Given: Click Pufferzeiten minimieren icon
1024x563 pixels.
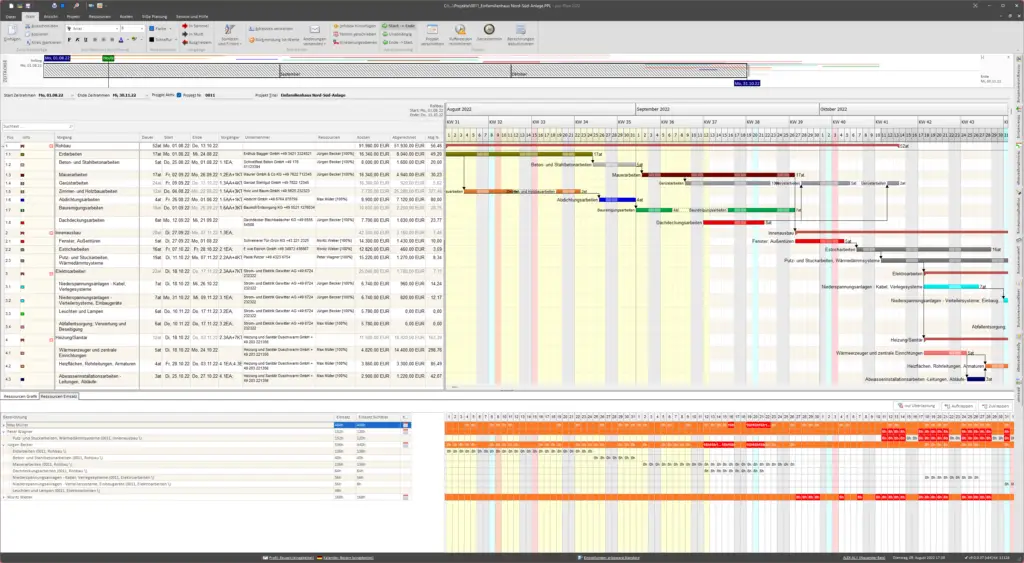Looking at the screenshot, I should (460, 29).
